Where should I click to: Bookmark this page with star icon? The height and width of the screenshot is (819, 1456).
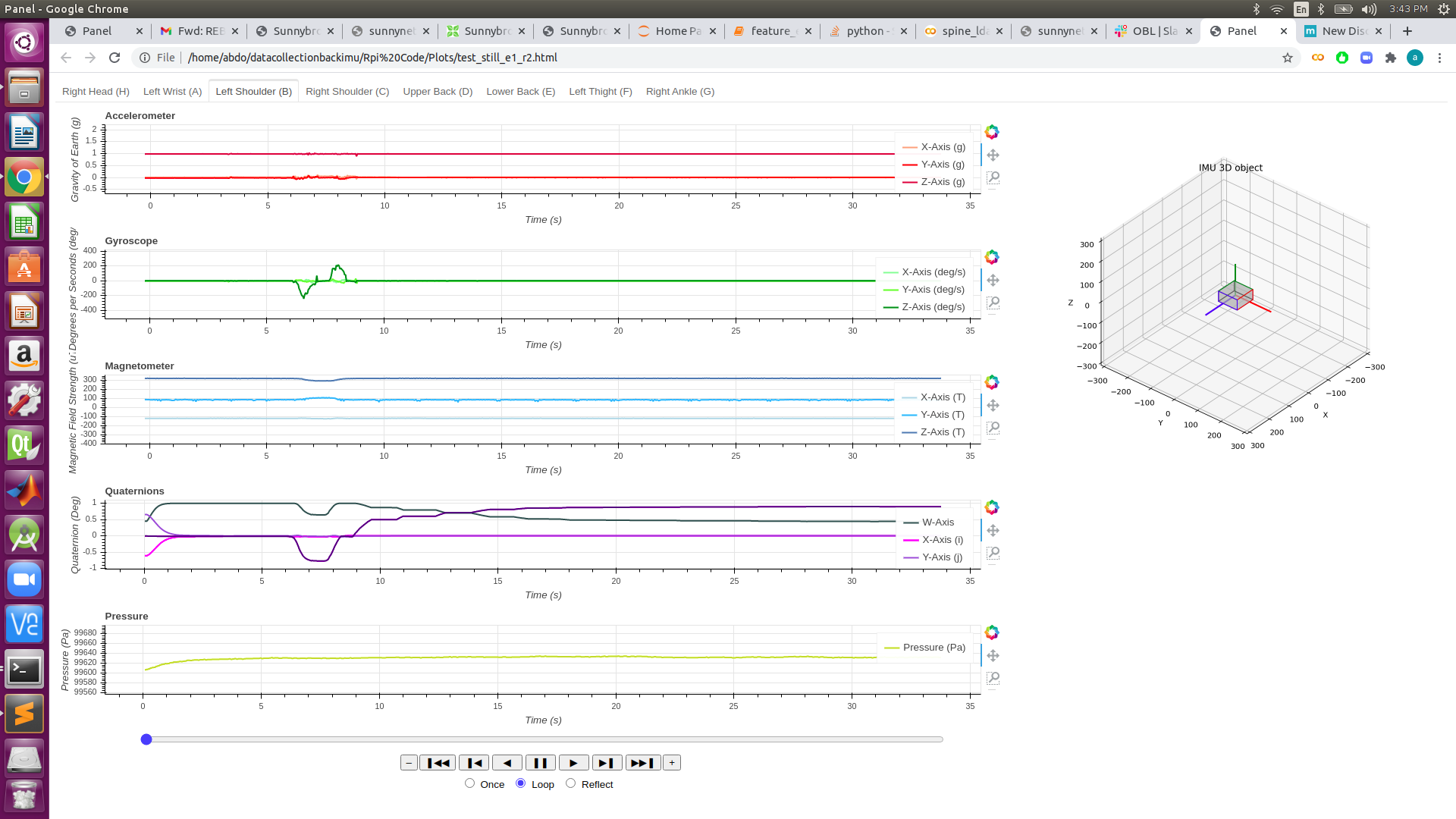pos(1287,58)
